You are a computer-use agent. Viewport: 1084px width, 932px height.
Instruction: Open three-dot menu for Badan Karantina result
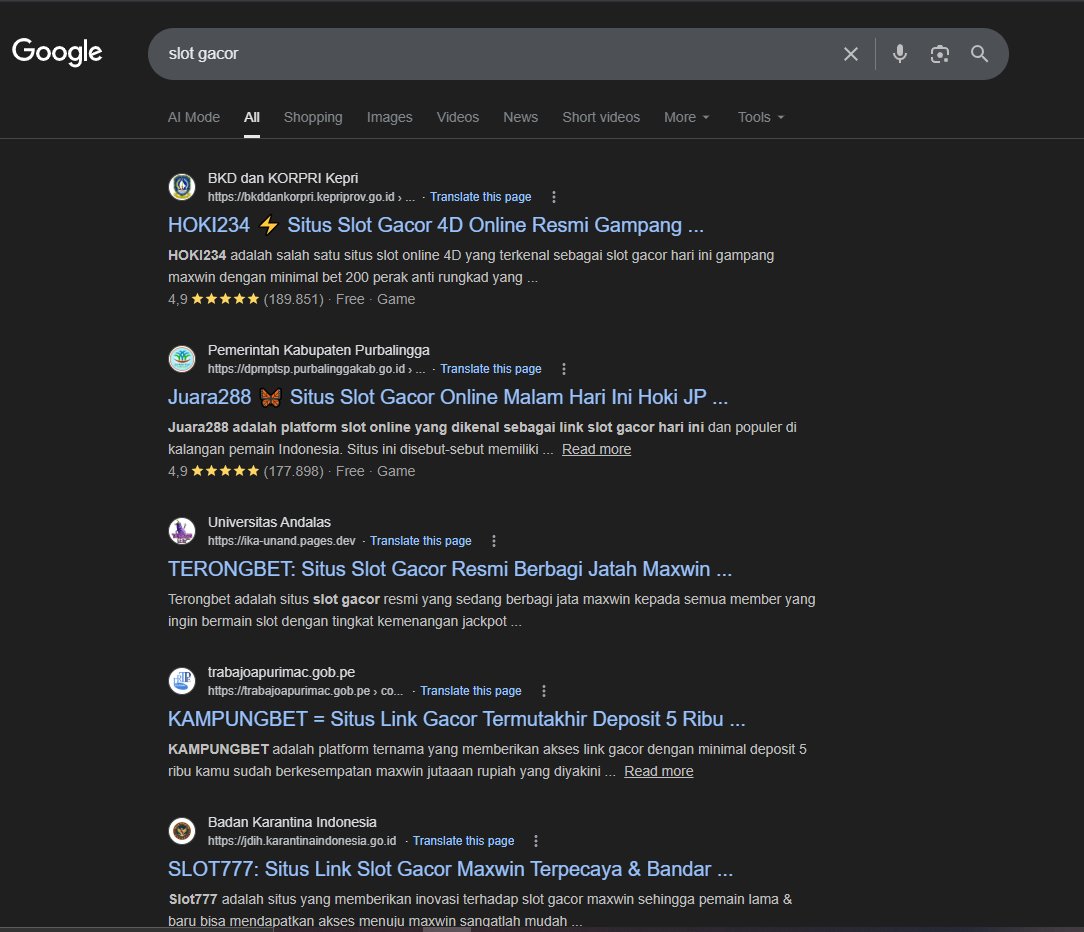coord(536,841)
